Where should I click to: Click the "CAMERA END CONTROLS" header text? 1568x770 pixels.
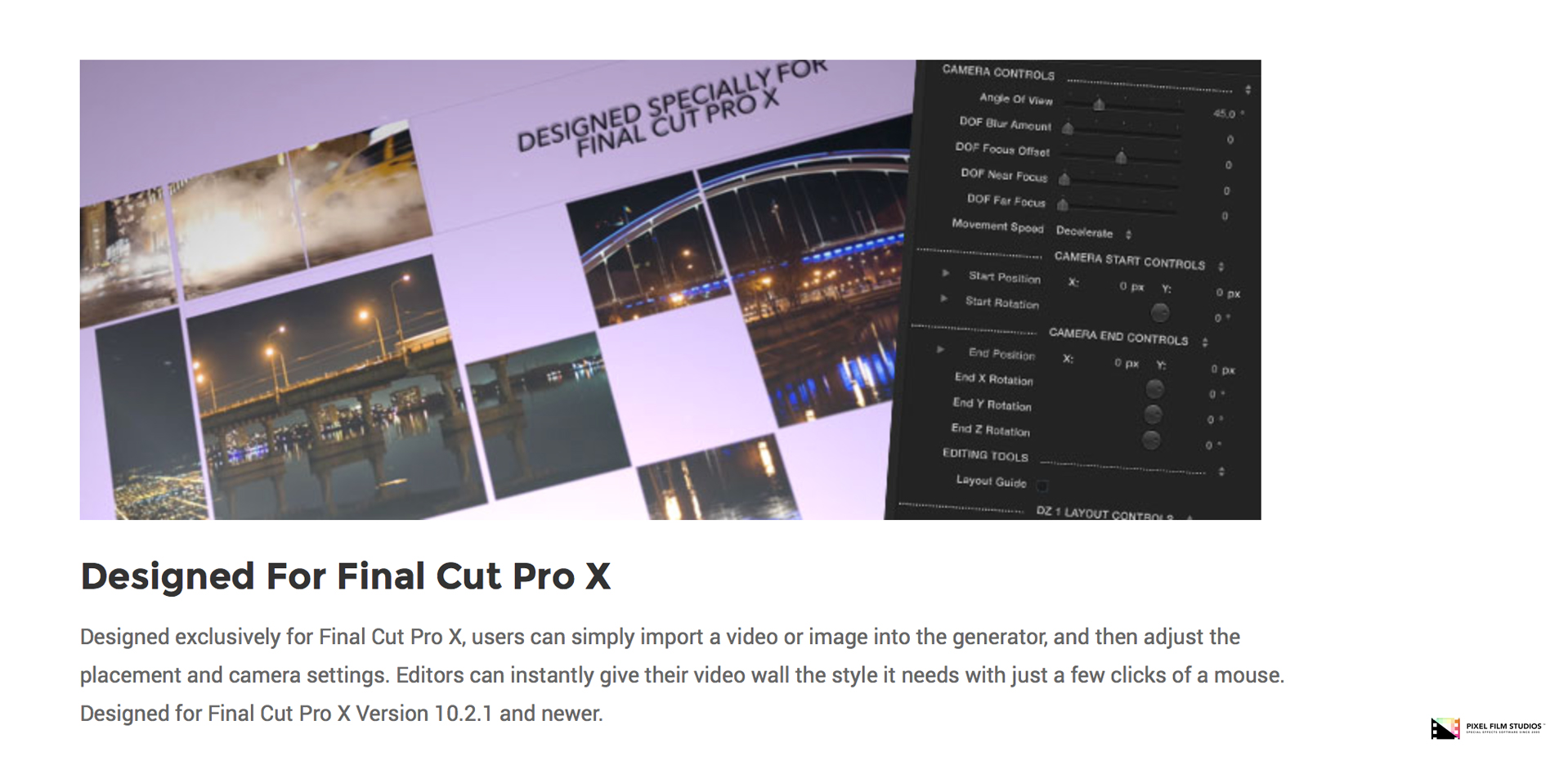[x=1118, y=336]
